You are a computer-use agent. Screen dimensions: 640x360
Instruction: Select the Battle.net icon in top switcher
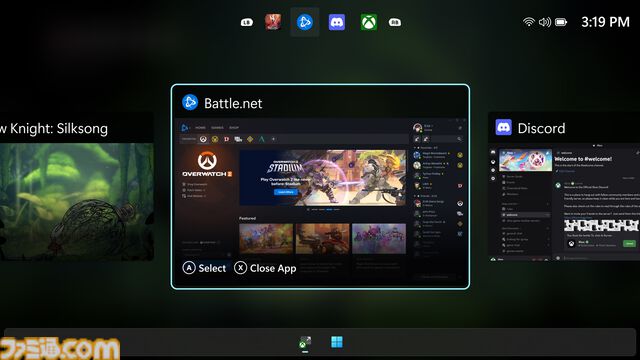(304, 22)
